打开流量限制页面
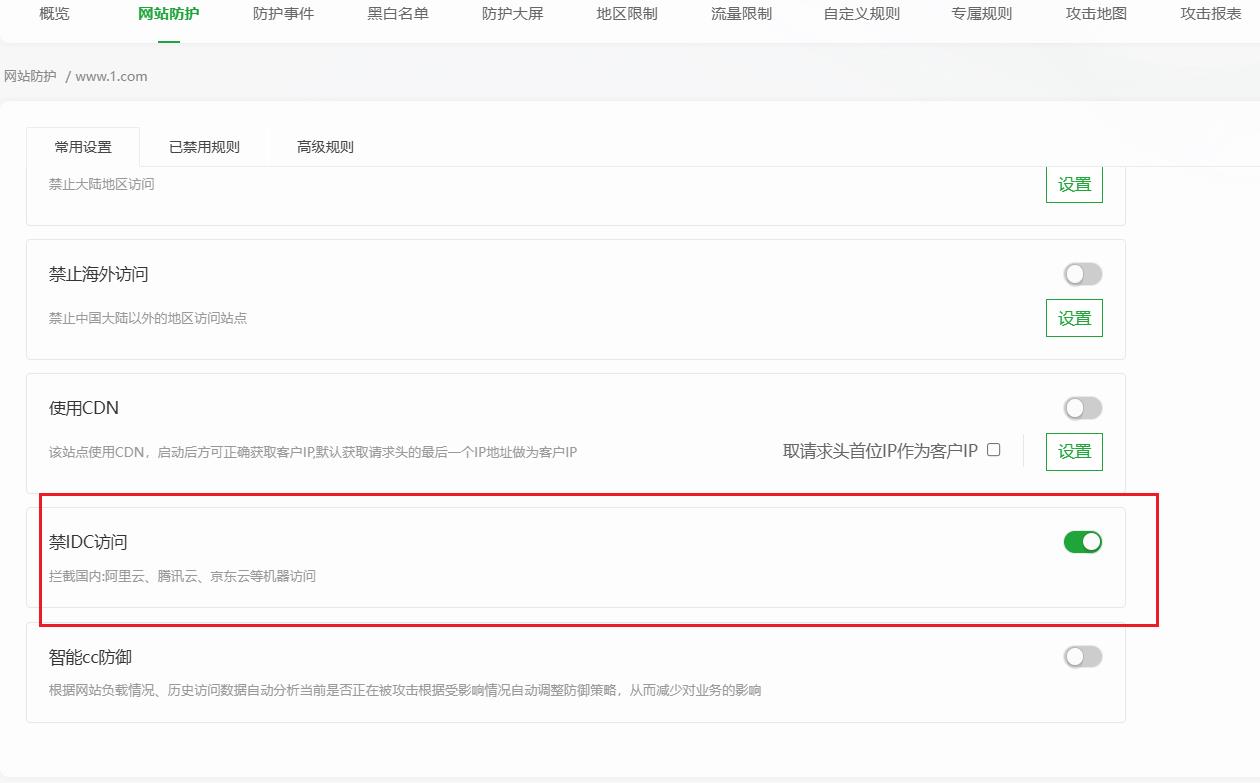The height and width of the screenshot is (783, 1260). click(740, 14)
